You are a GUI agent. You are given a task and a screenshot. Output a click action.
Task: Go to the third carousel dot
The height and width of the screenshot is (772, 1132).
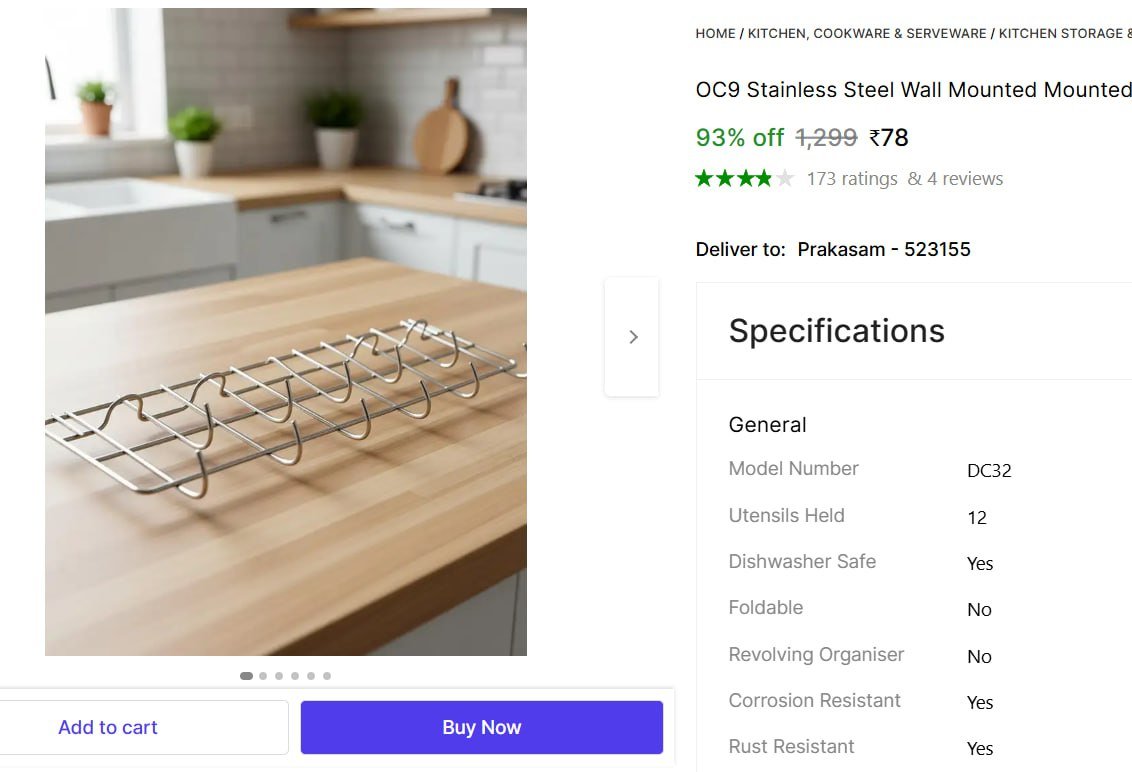point(279,676)
